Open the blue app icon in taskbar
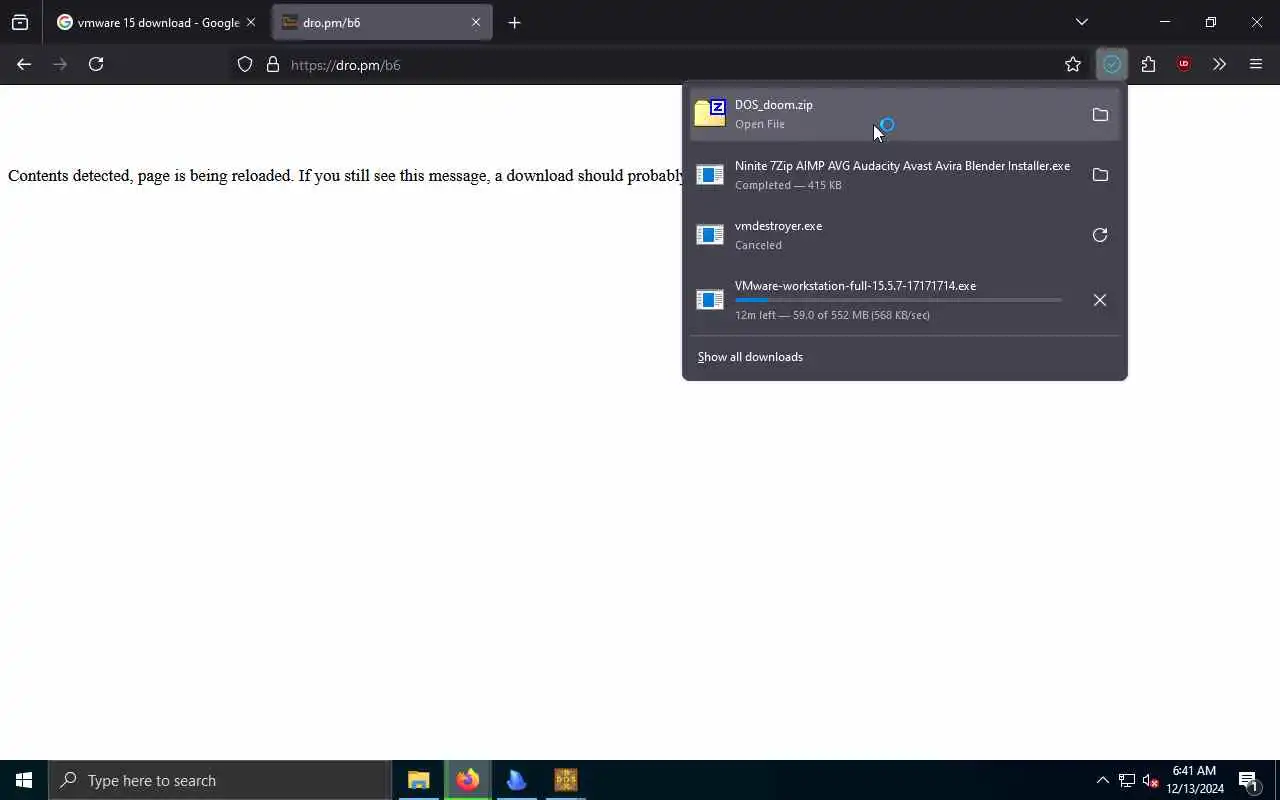The width and height of the screenshot is (1280, 800). pos(516,780)
